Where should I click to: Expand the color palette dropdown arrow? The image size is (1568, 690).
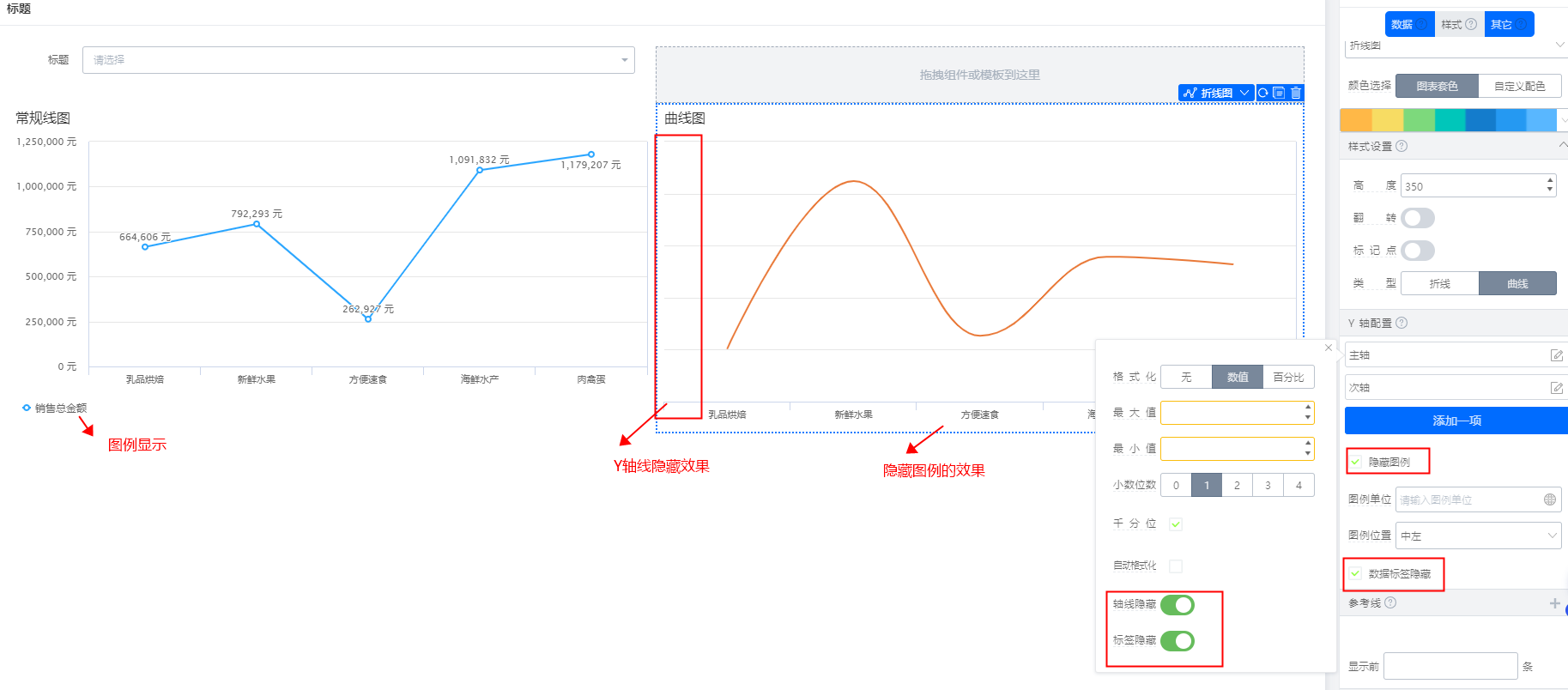point(1563,120)
